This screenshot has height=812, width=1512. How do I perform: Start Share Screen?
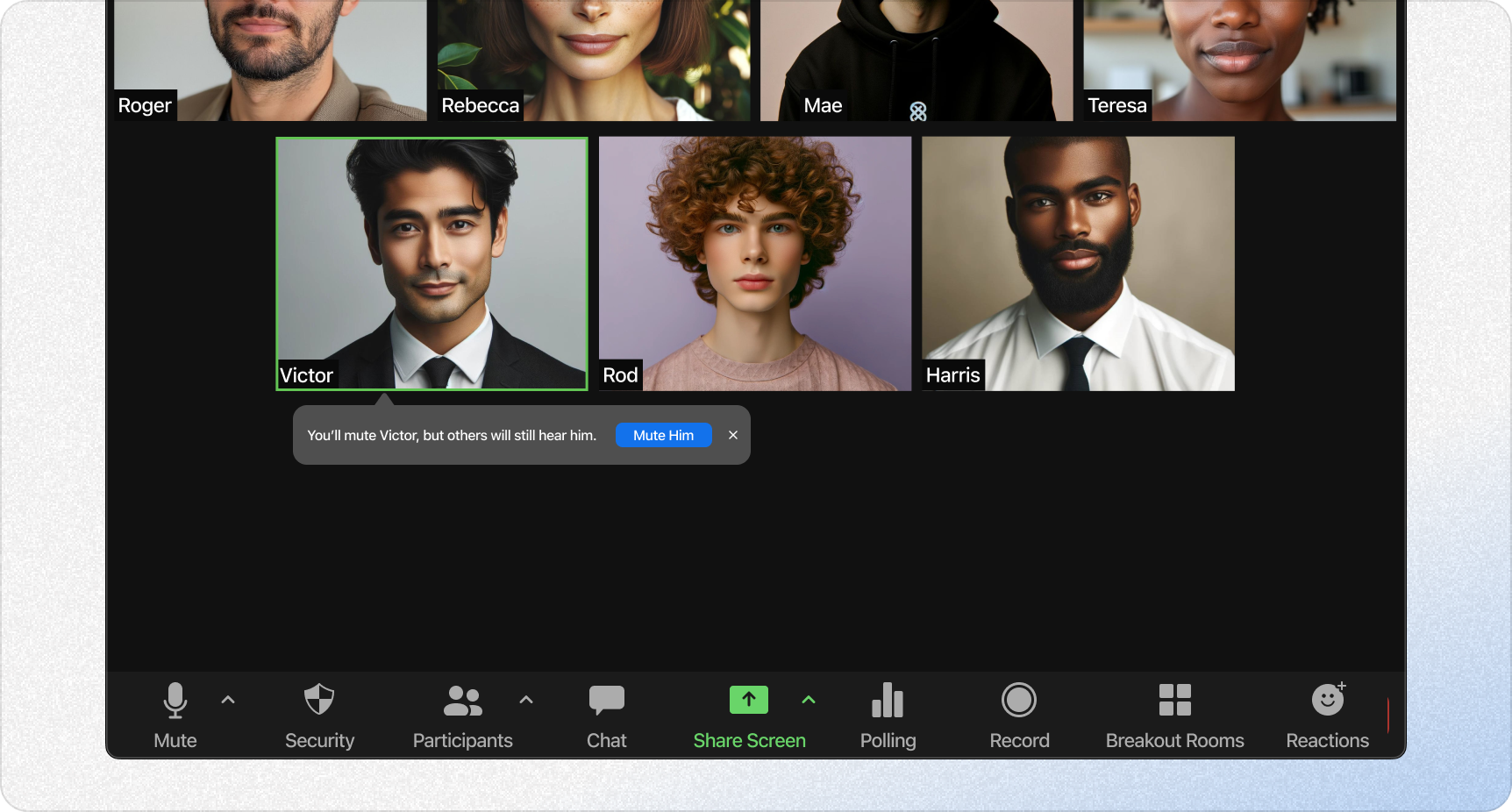tap(749, 715)
